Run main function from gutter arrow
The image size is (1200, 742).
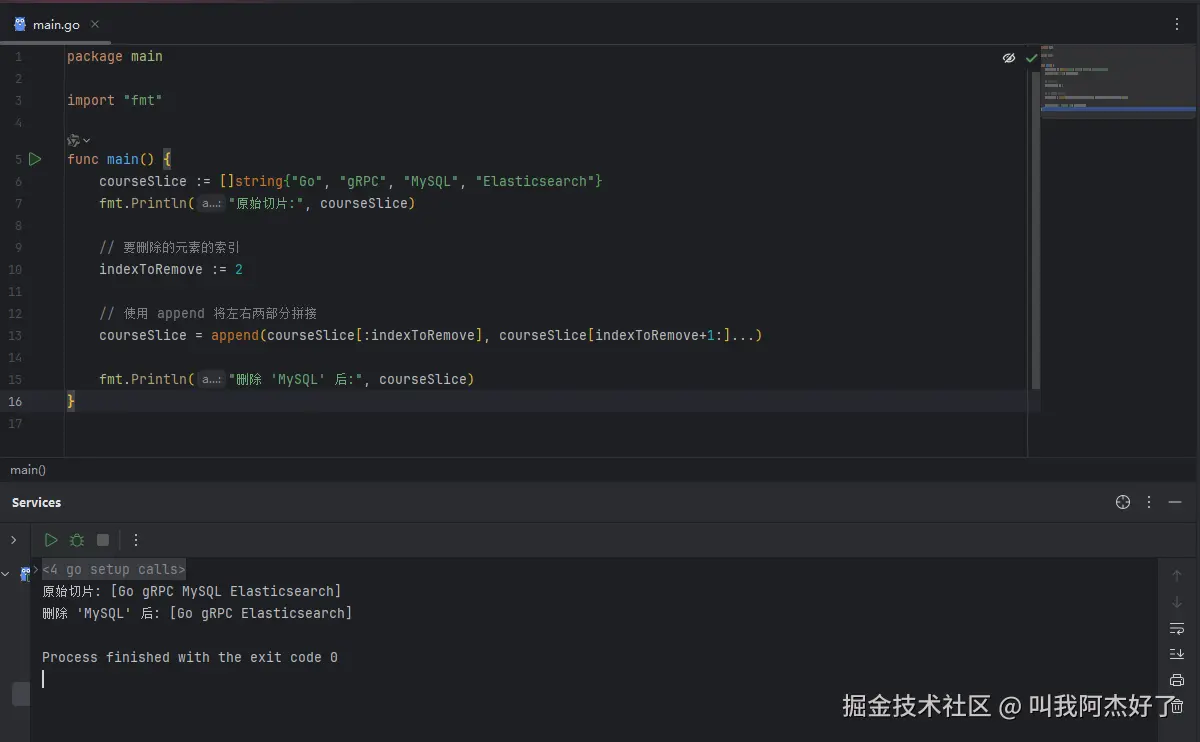pyautogui.click(x=35, y=159)
